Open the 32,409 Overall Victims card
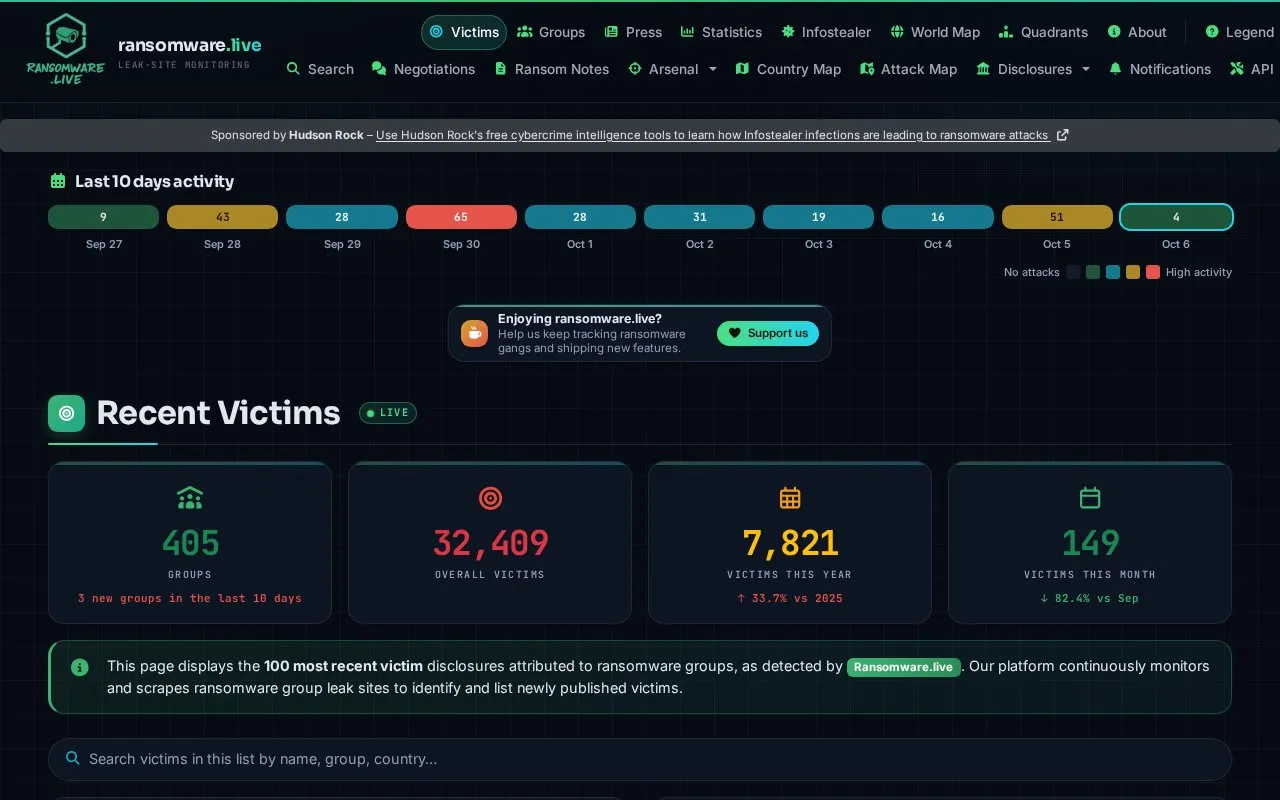1280x800 pixels. click(490, 543)
